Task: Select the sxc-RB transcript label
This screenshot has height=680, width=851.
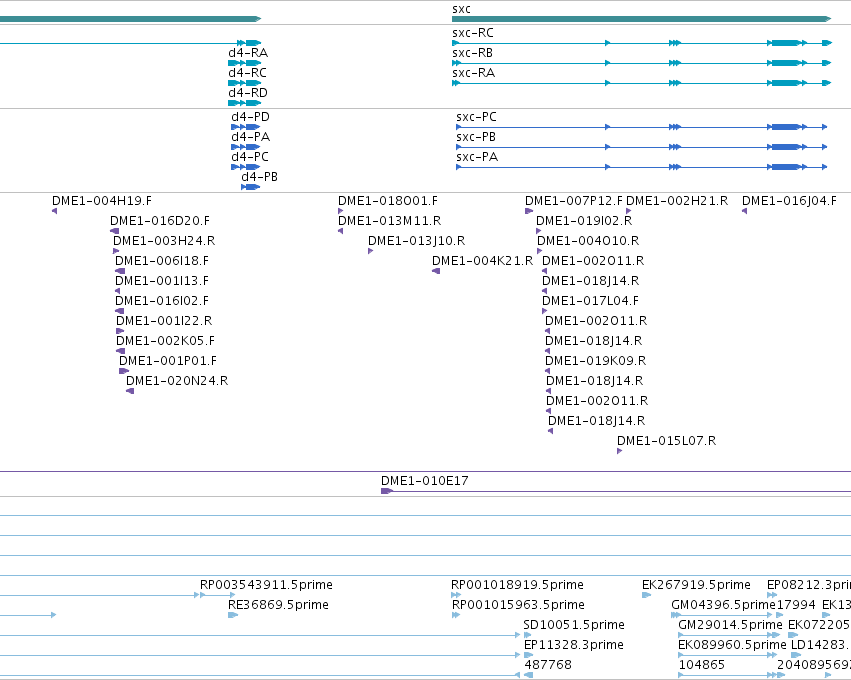Action: (473, 53)
